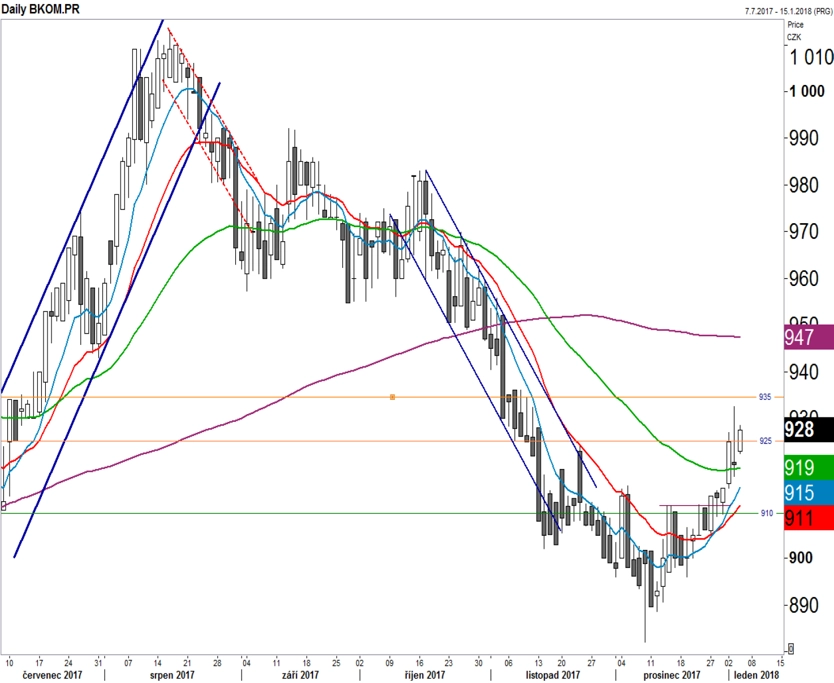
Task: Select the orange anchor marker on 935 line
Action: (x=393, y=397)
